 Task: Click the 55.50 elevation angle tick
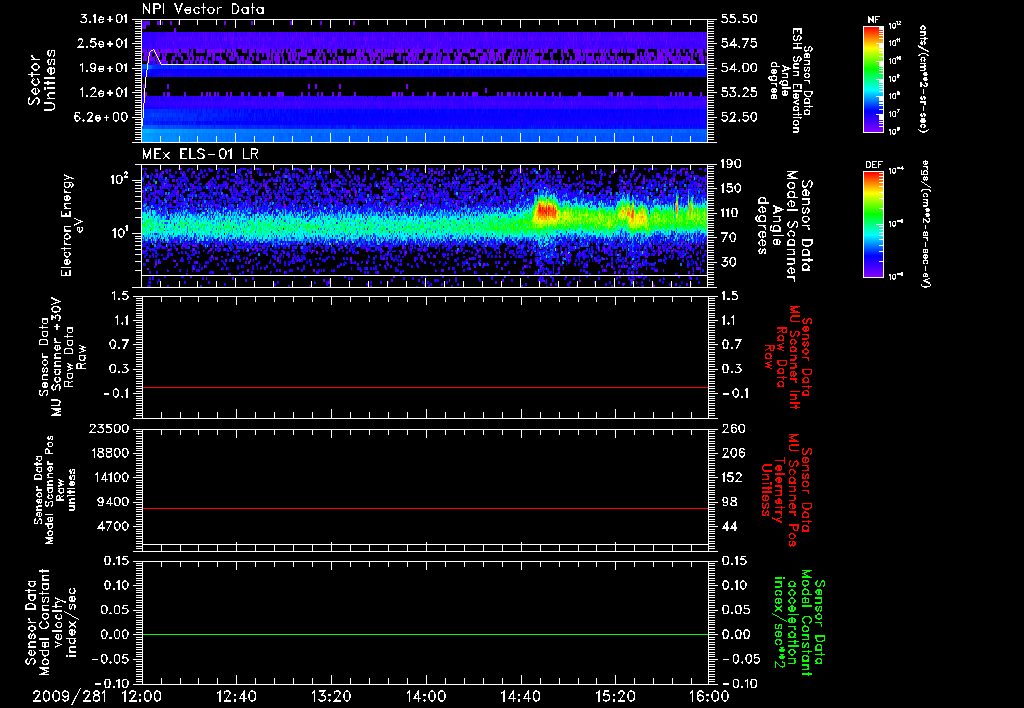click(739, 19)
